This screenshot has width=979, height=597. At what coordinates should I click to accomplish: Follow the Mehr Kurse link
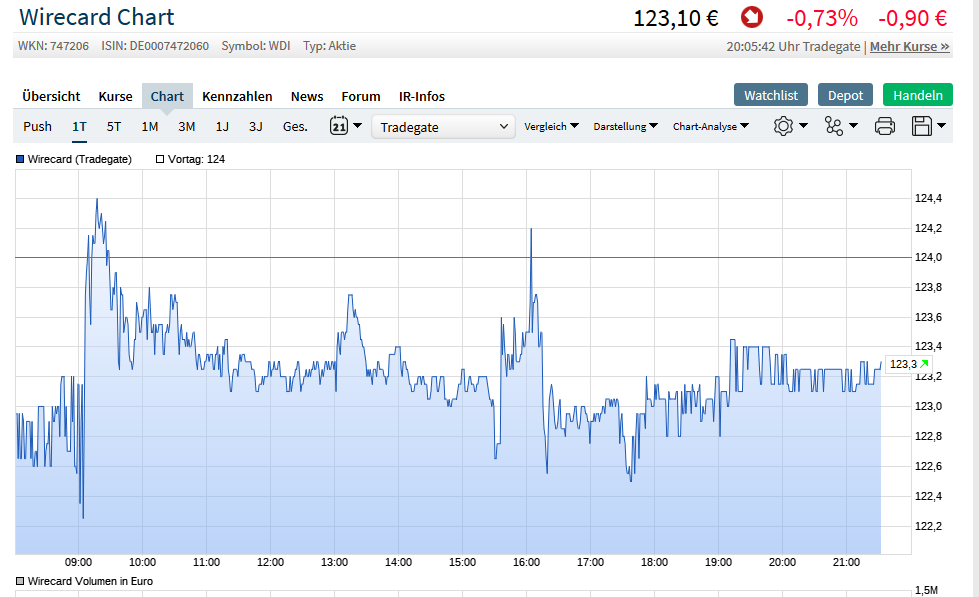tap(910, 46)
